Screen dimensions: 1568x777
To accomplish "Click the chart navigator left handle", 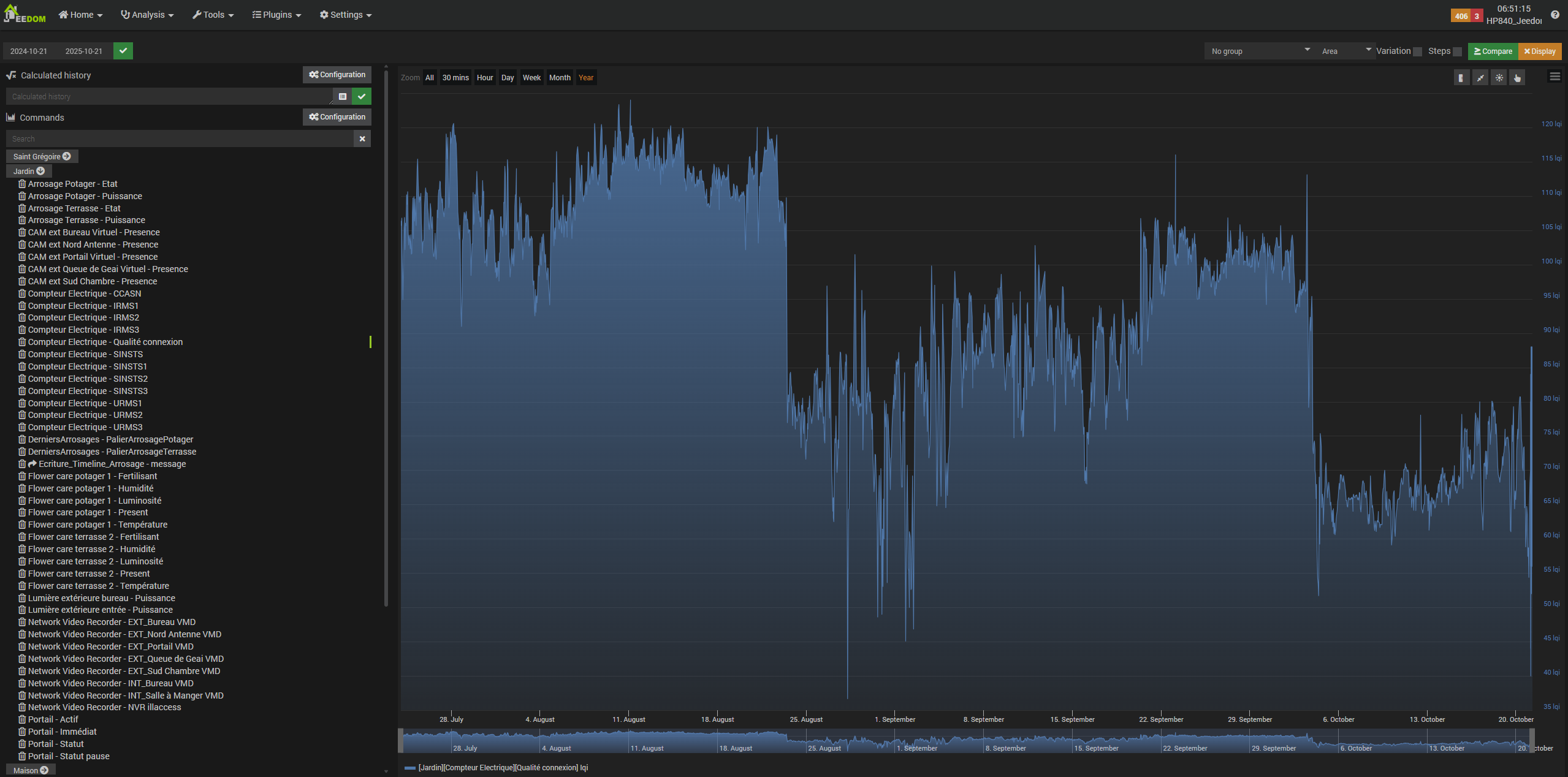I will [401, 741].
